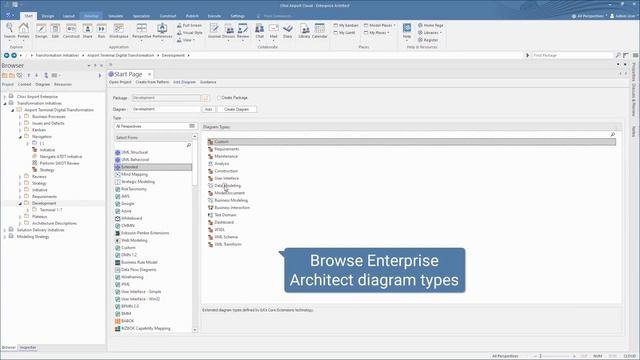Click the navigate forward arrow

click(x=14, y=55)
